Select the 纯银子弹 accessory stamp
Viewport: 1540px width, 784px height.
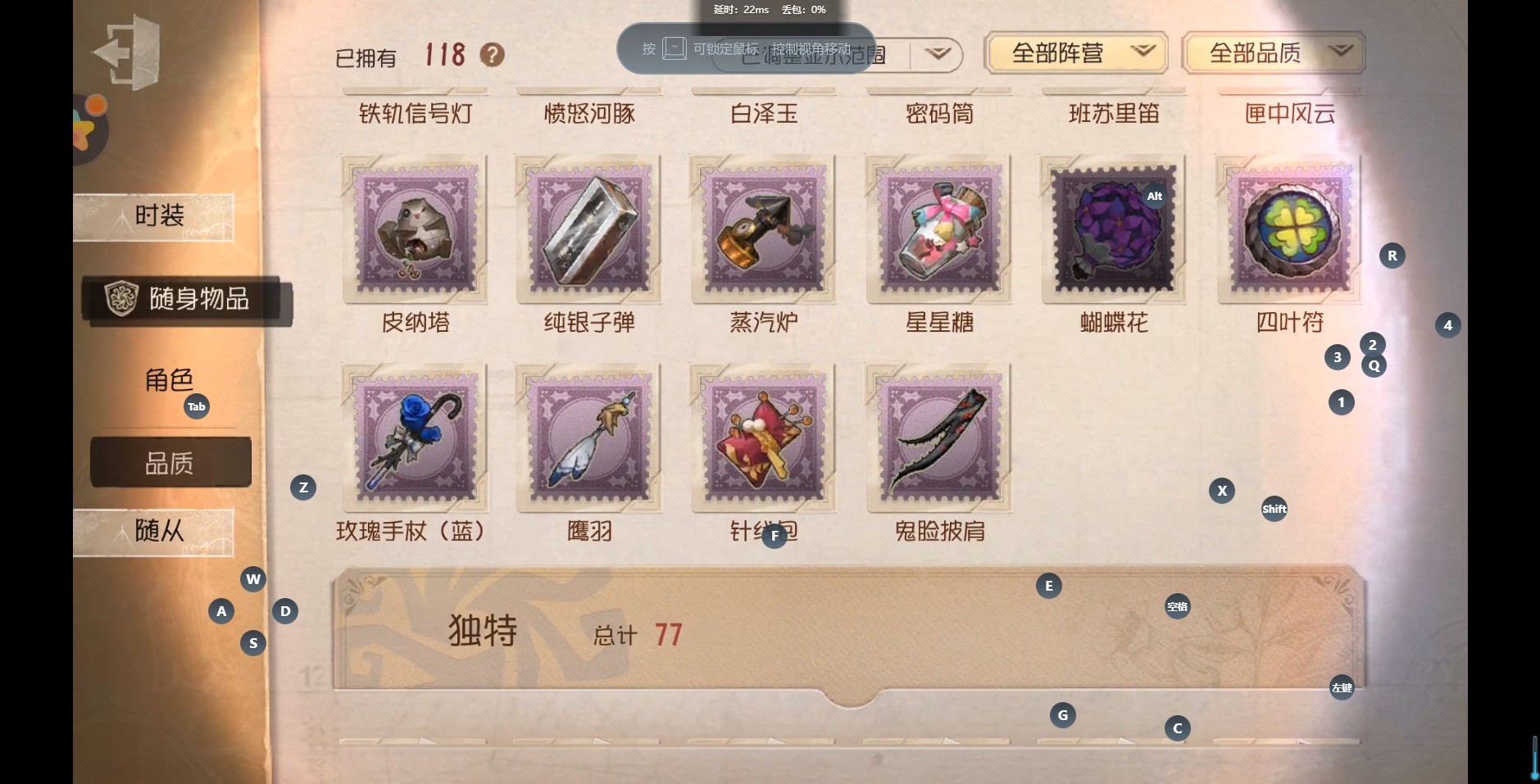tap(589, 229)
